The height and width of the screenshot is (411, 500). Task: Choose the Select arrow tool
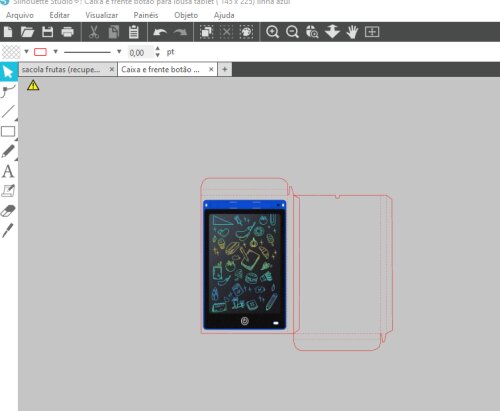click(x=8, y=72)
